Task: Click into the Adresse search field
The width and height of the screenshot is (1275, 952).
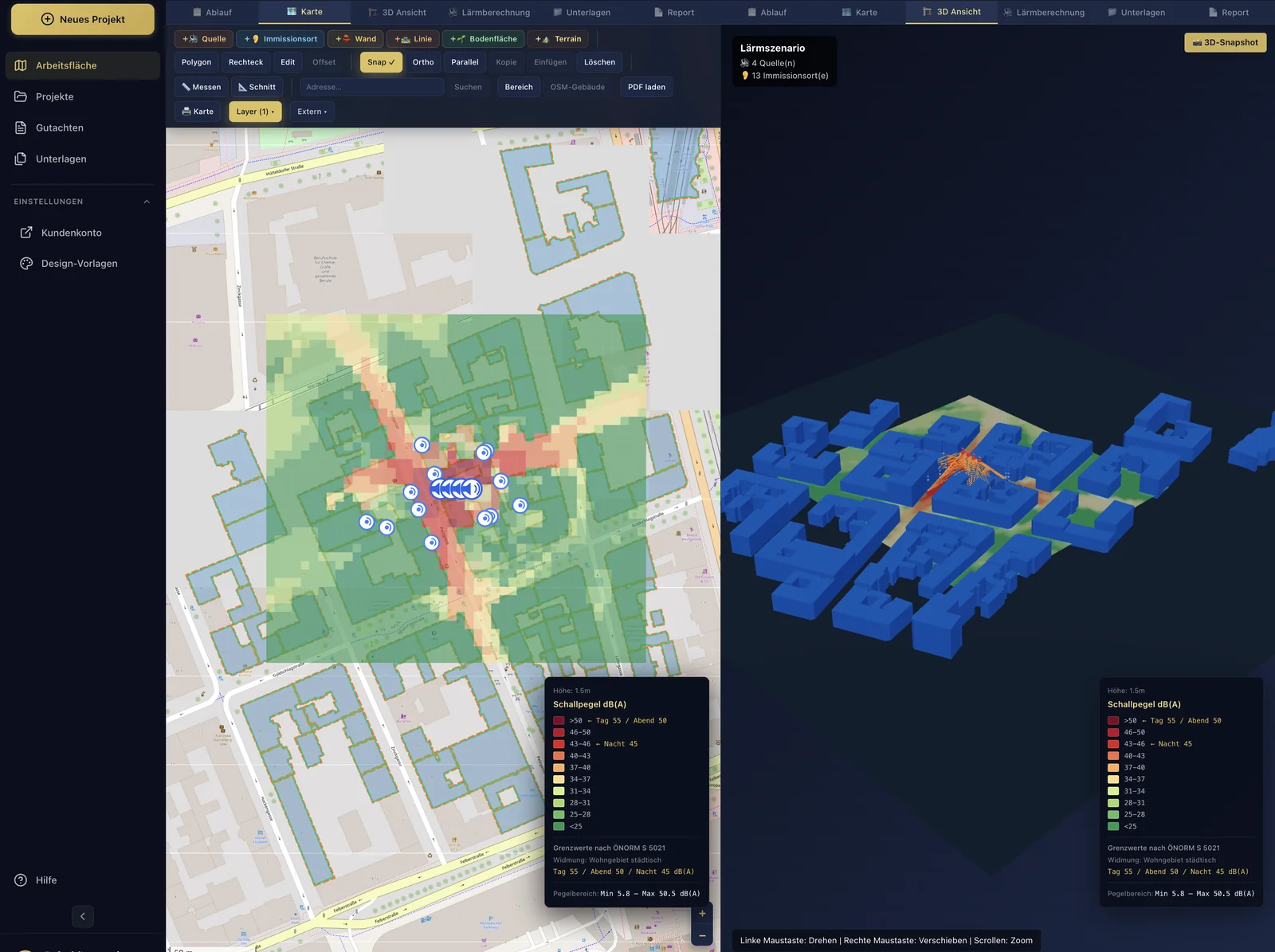Action: point(371,87)
